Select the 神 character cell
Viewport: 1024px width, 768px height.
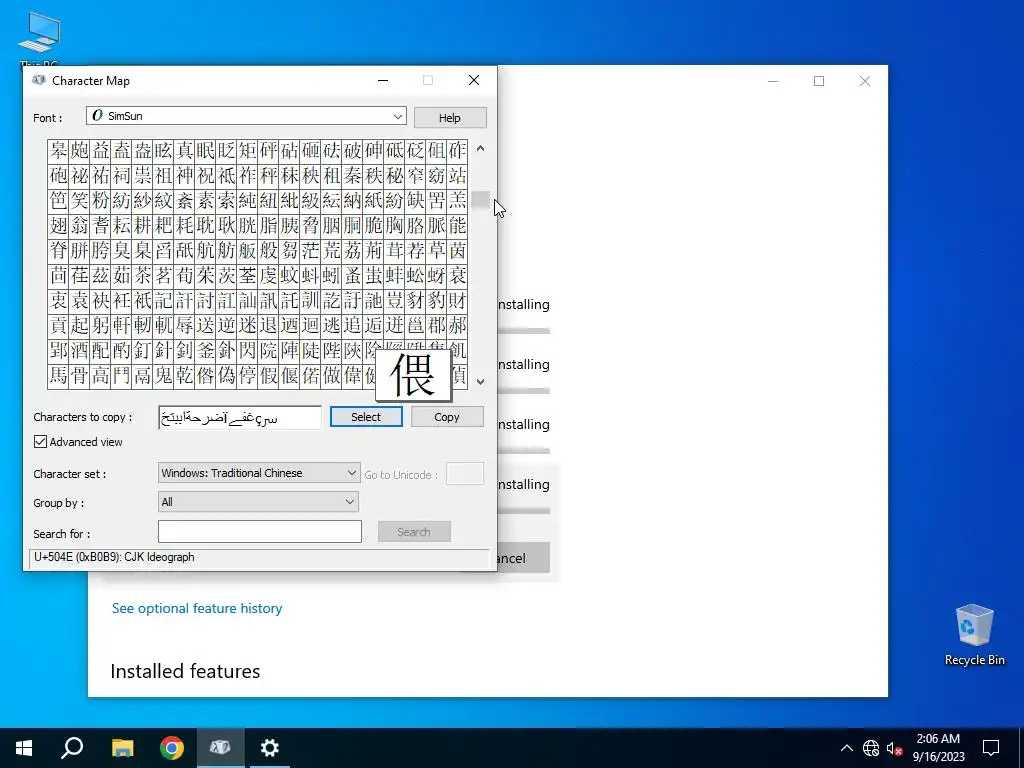point(184,176)
